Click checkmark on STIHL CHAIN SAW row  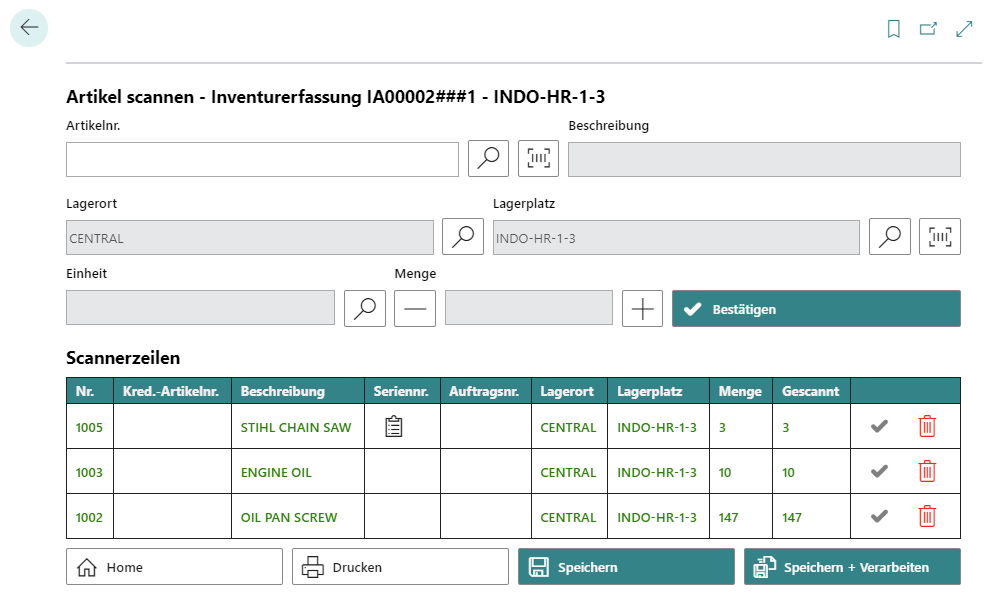pos(880,426)
